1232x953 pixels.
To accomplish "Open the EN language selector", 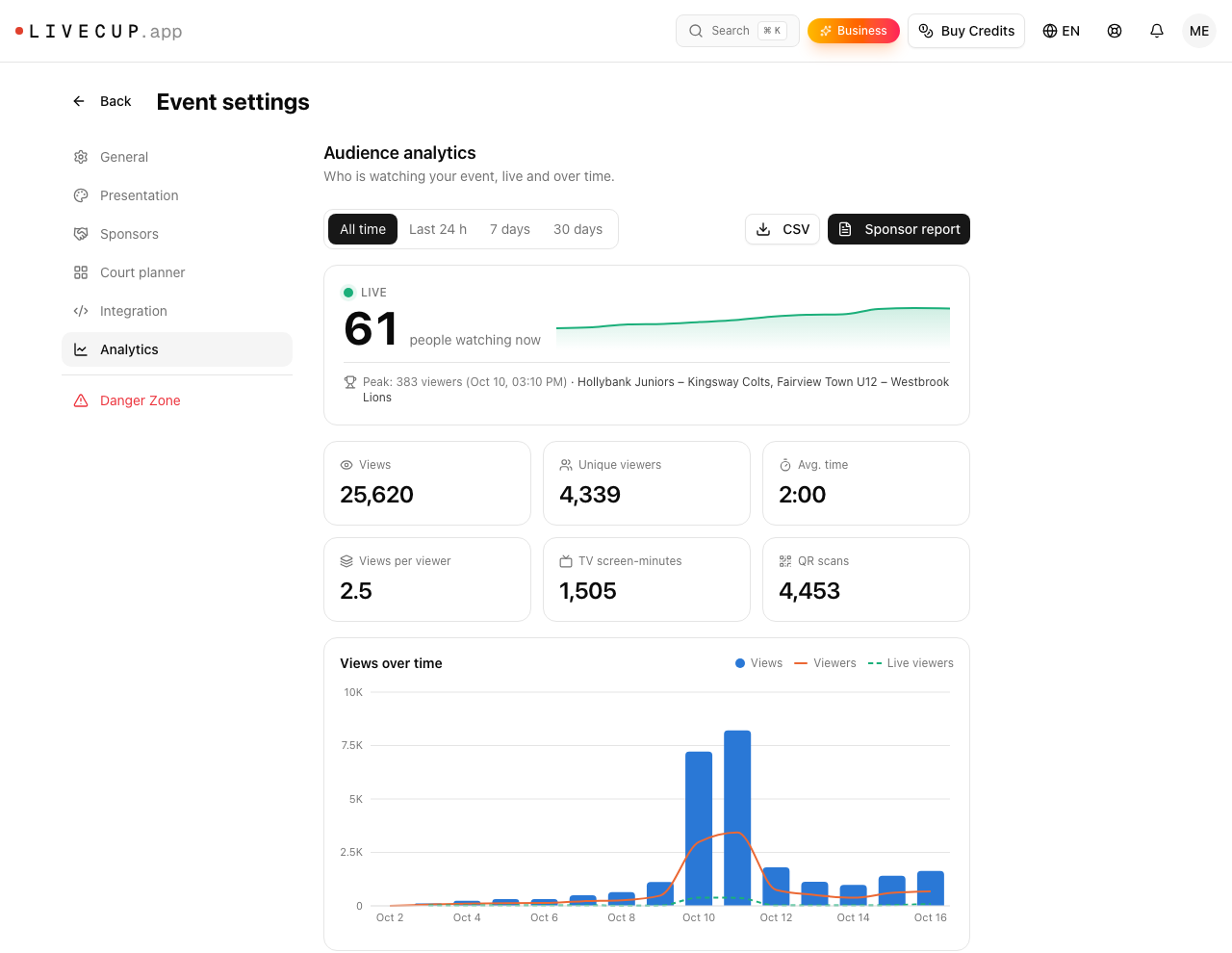I will pyautogui.click(x=1062, y=31).
